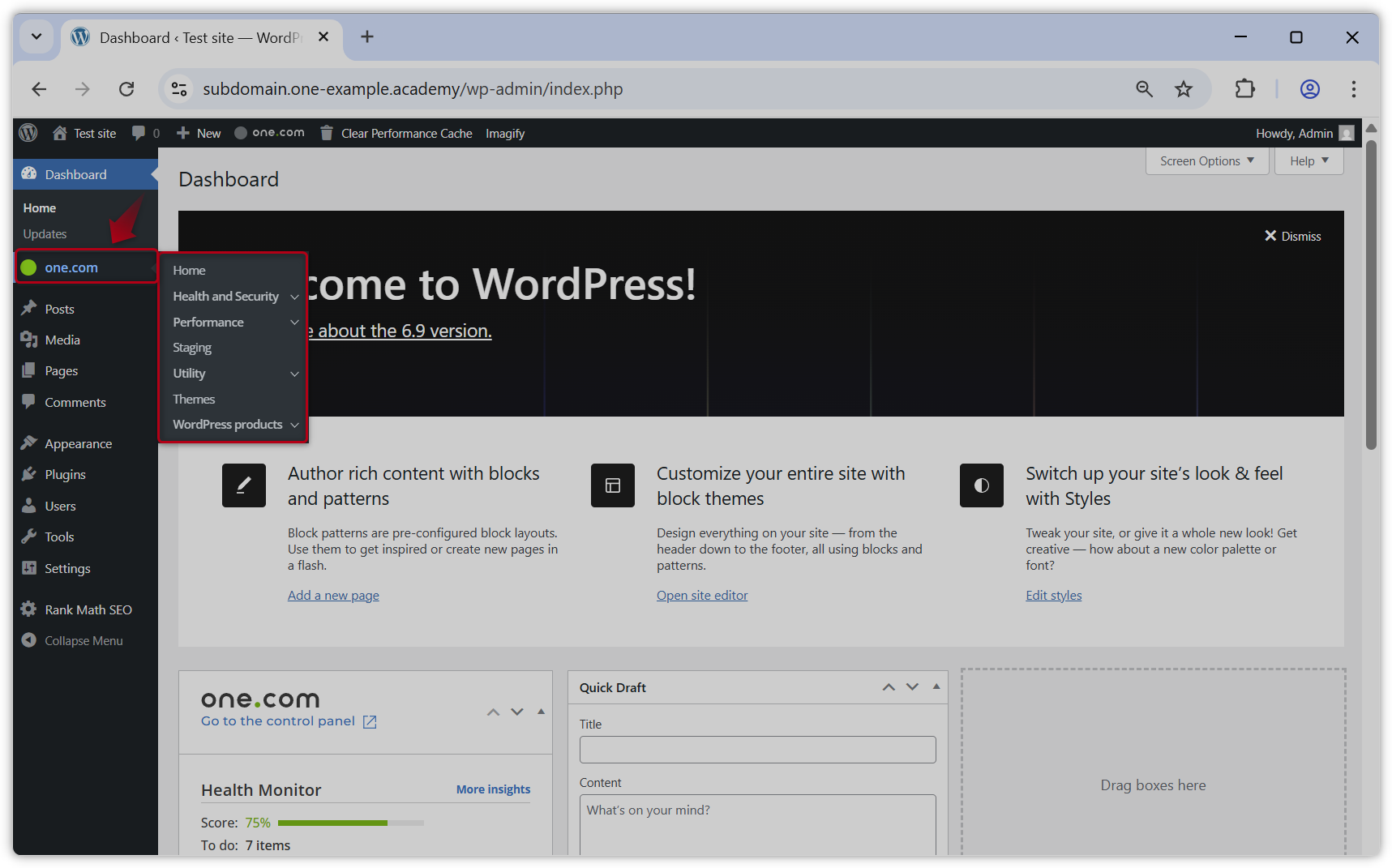Open the site editor via Open site editor link

pyautogui.click(x=702, y=595)
